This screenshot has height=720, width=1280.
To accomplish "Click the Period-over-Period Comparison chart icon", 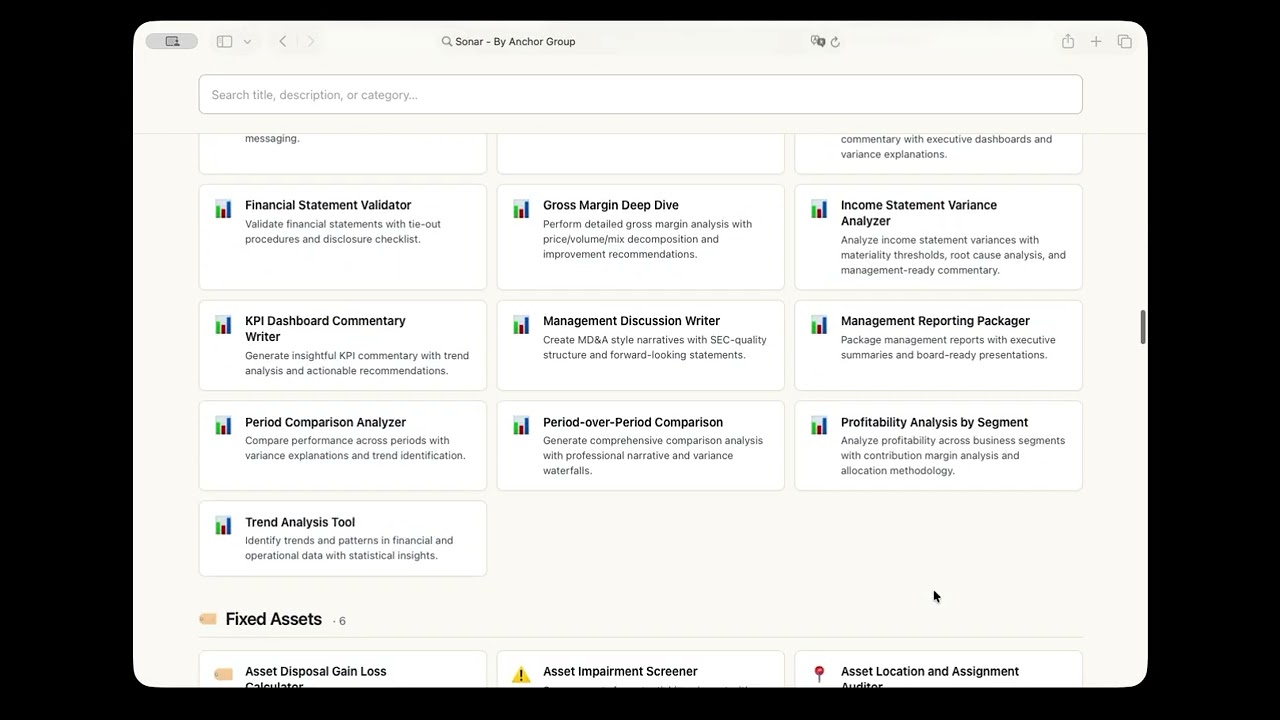I will [x=521, y=426].
